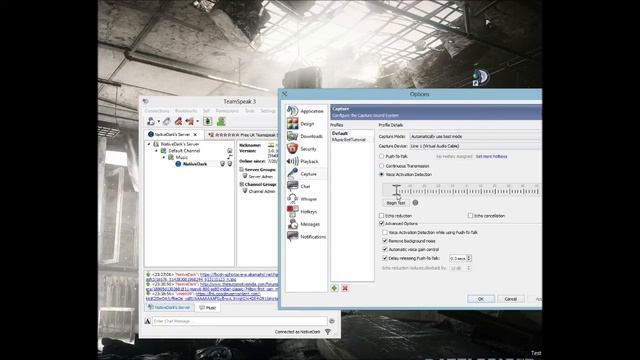
Task: Select NativeDark user in channel tree
Action: [x=195, y=164]
